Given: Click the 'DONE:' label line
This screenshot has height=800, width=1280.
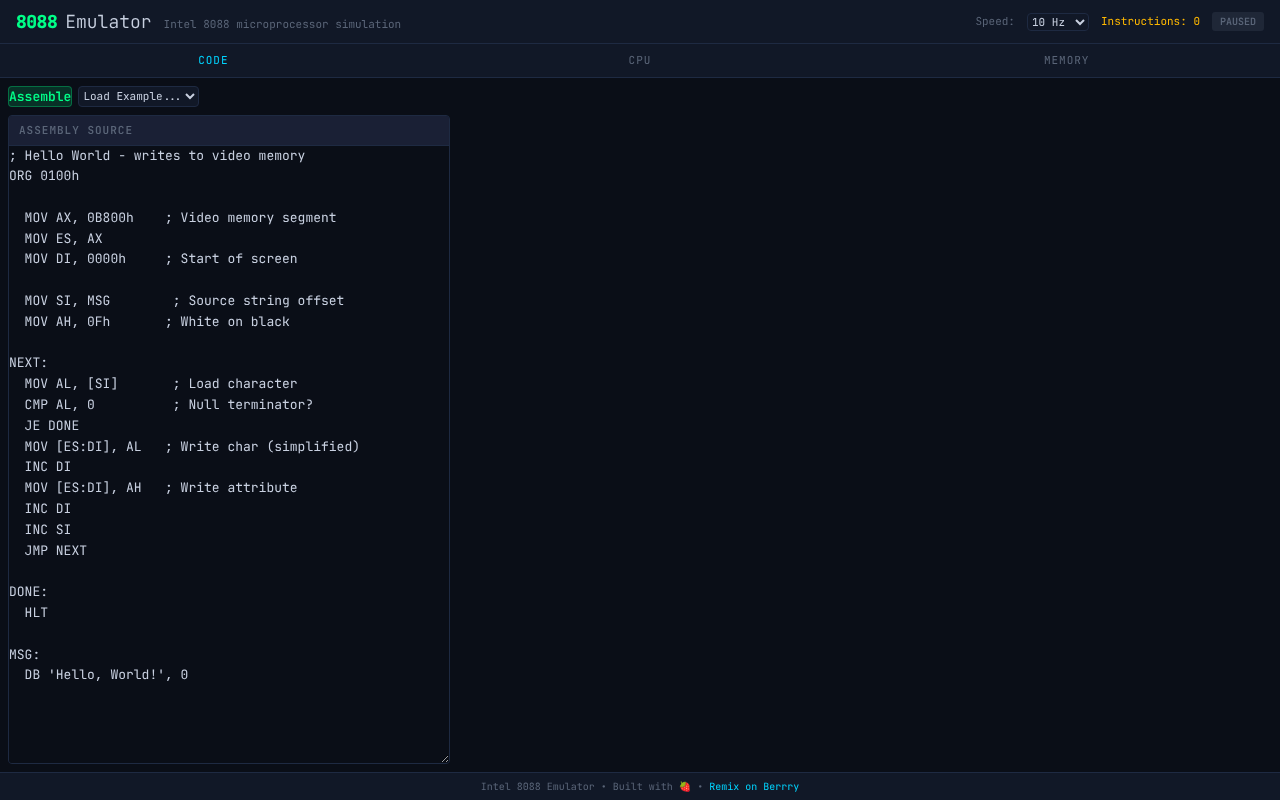Looking at the screenshot, I should click(x=28, y=592).
